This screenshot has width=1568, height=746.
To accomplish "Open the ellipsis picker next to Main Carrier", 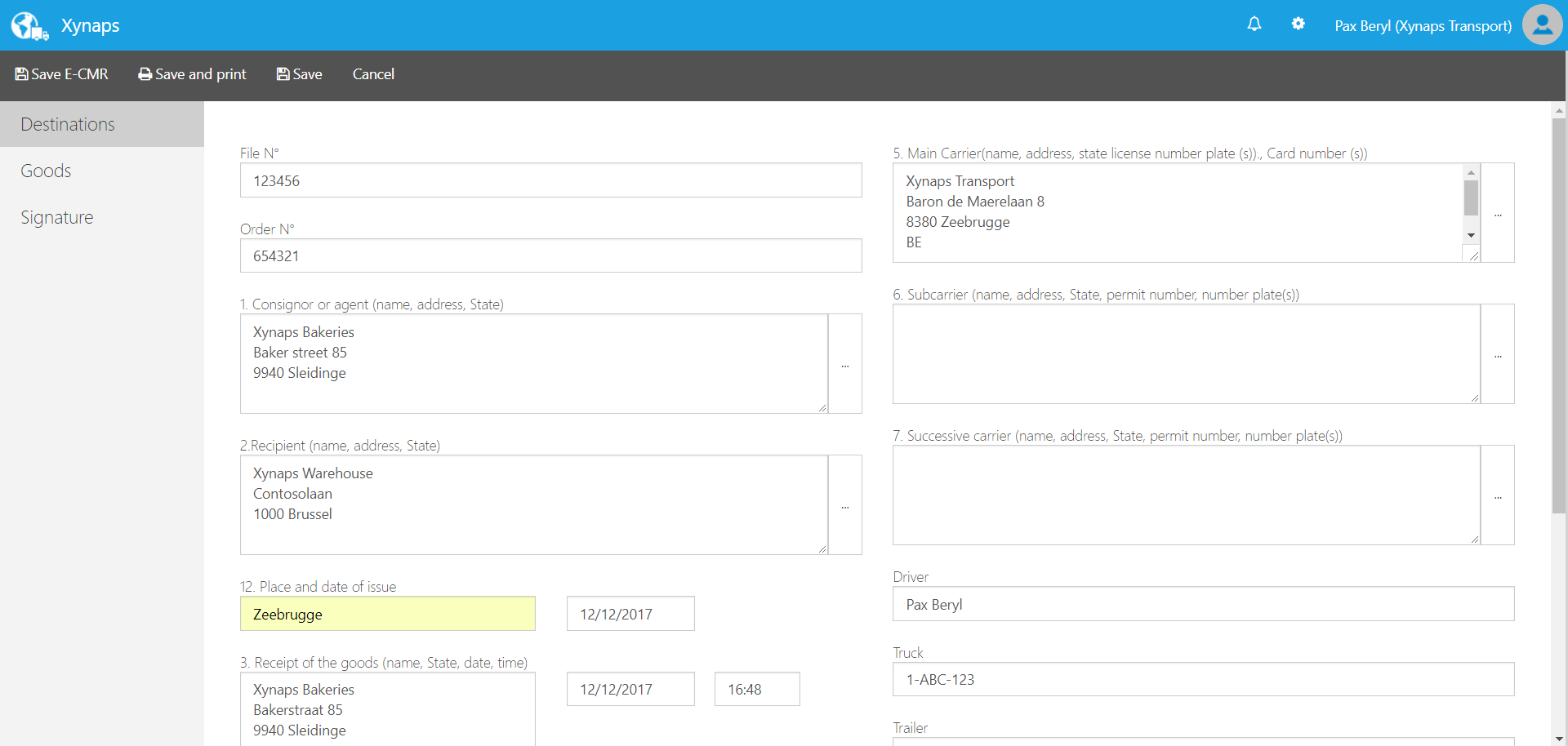I will [1499, 214].
